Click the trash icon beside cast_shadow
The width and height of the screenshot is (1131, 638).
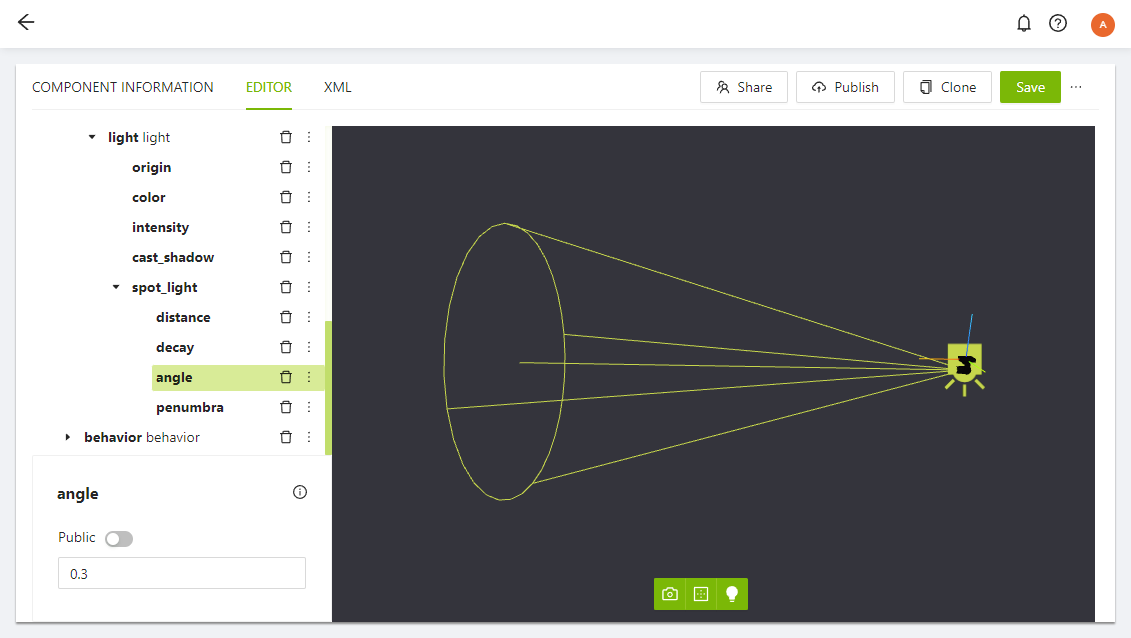pos(285,257)
